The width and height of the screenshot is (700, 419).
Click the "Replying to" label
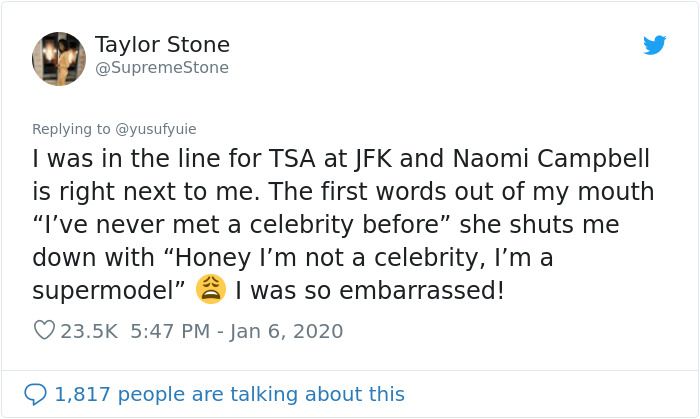pyautogui.click(x=72, y=129)
